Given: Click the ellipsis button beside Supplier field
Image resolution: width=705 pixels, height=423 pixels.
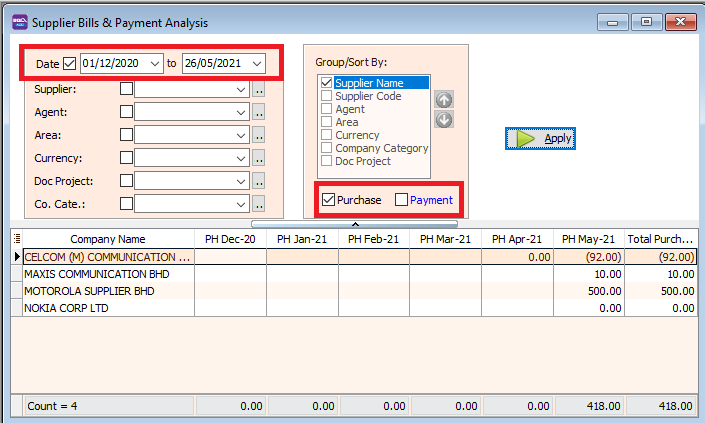Looking at the screenshot, I should pos(258,89).
